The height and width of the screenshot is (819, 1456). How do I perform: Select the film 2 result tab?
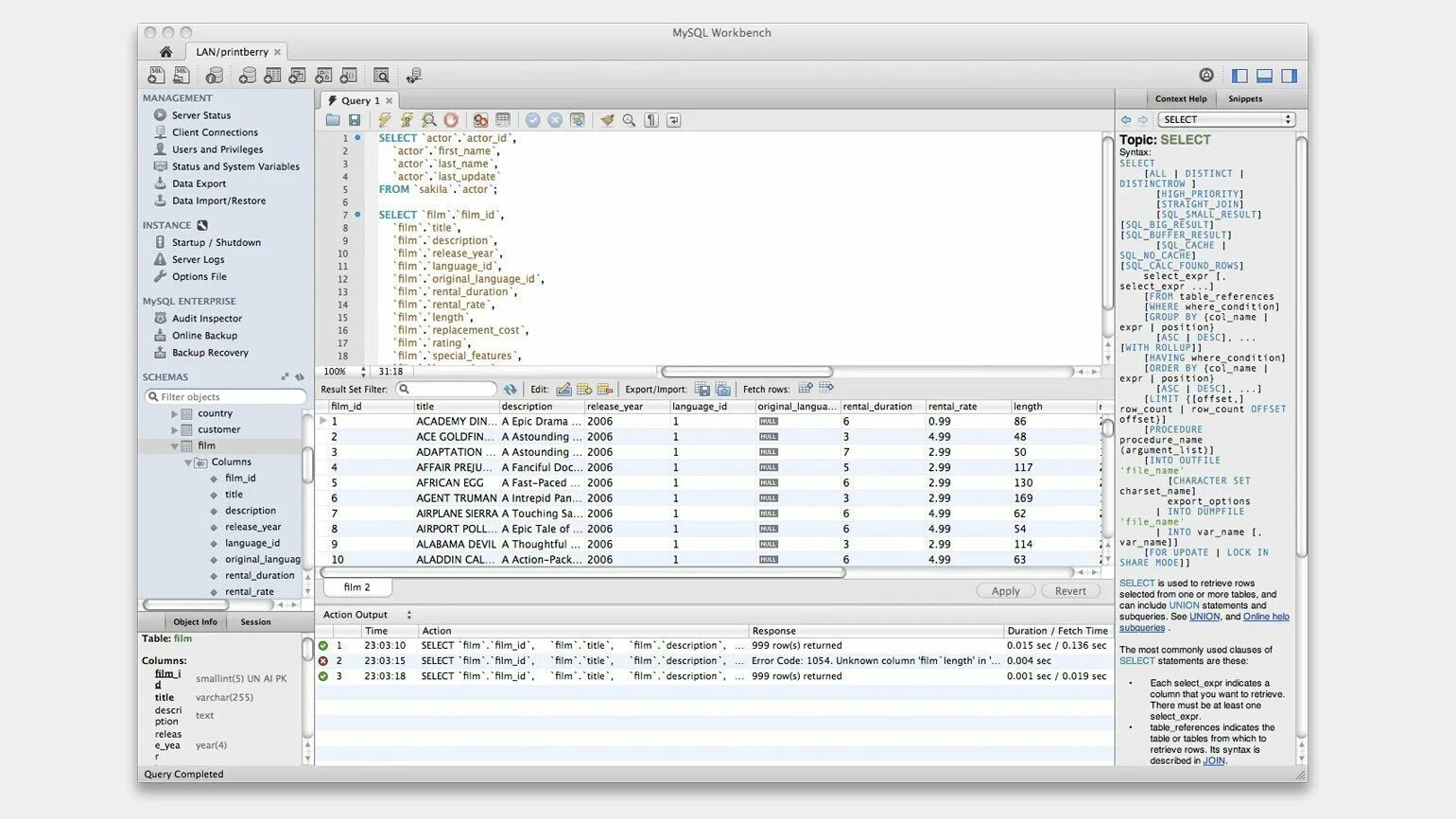point(356,587)
